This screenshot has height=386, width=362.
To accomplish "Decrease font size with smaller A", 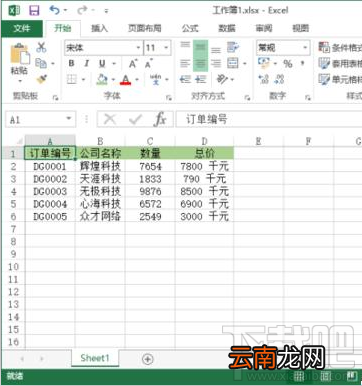I will (x=149, y=63).
